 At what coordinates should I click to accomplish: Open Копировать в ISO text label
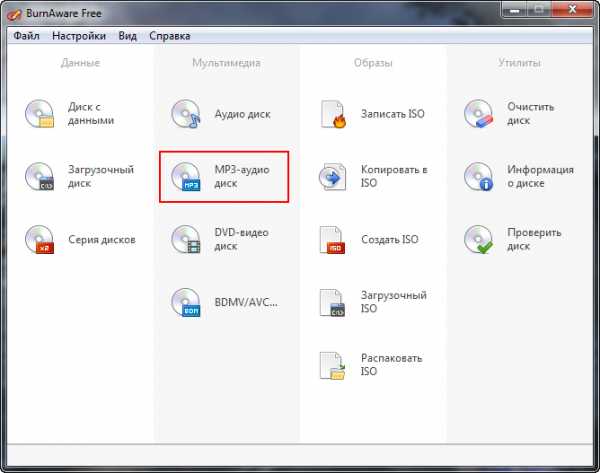[x=394, y=176]
